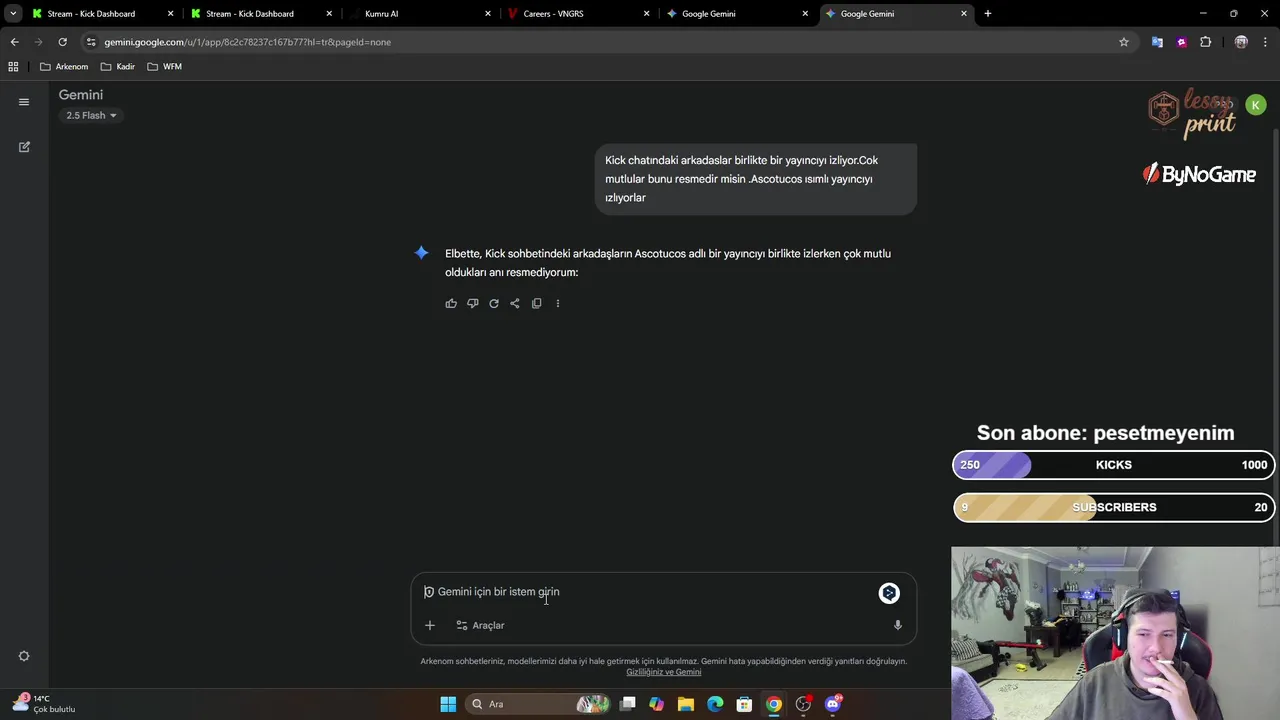Click the KICKS goal progress bar
The height and width of the screenshot is (720, 1280).
point(1114,465)
